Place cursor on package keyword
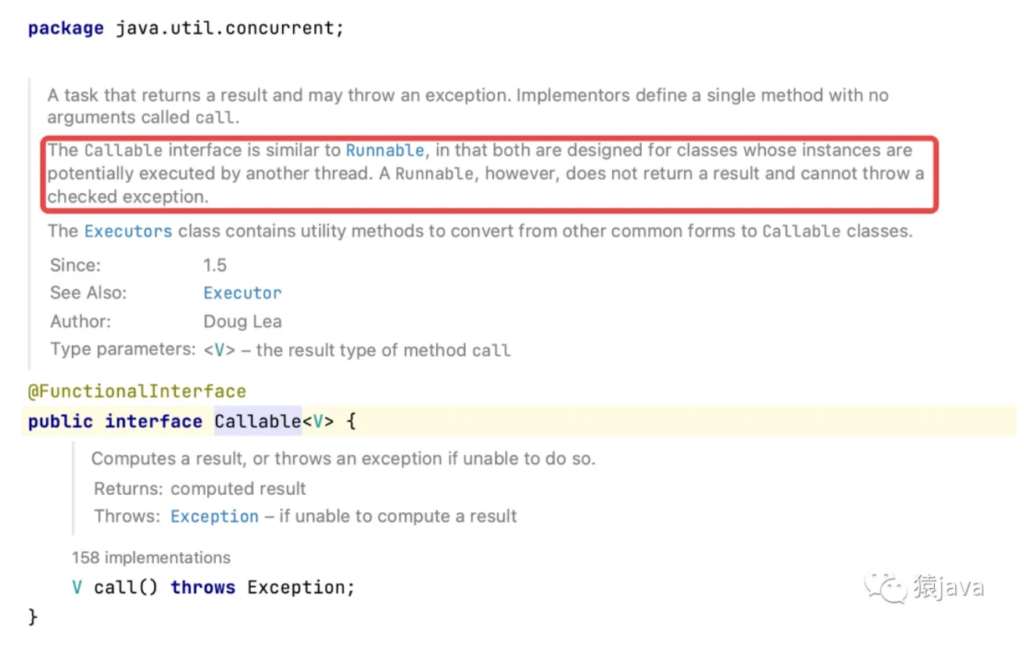1024x652 pixels. coord(65,29)
